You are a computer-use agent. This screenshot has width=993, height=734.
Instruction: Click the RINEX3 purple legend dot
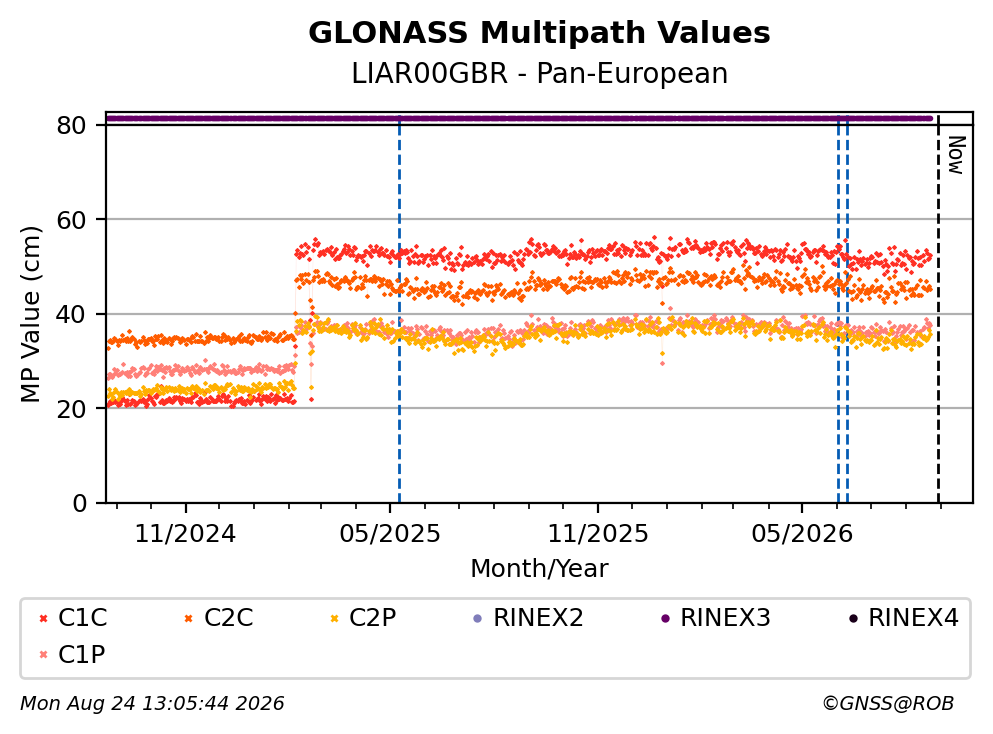[x=665, y=619]
